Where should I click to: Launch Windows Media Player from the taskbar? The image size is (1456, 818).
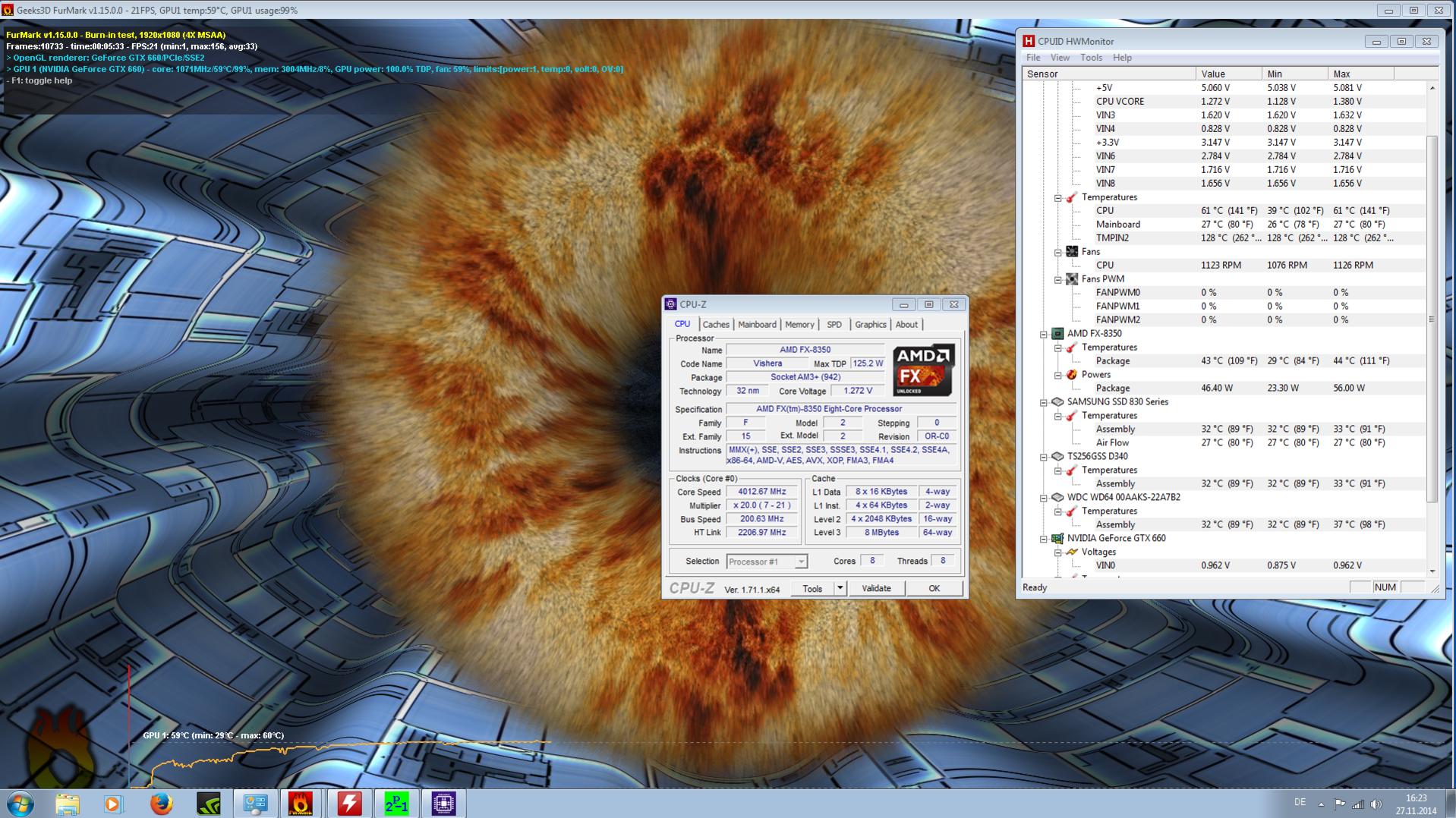tap(114, 804)
